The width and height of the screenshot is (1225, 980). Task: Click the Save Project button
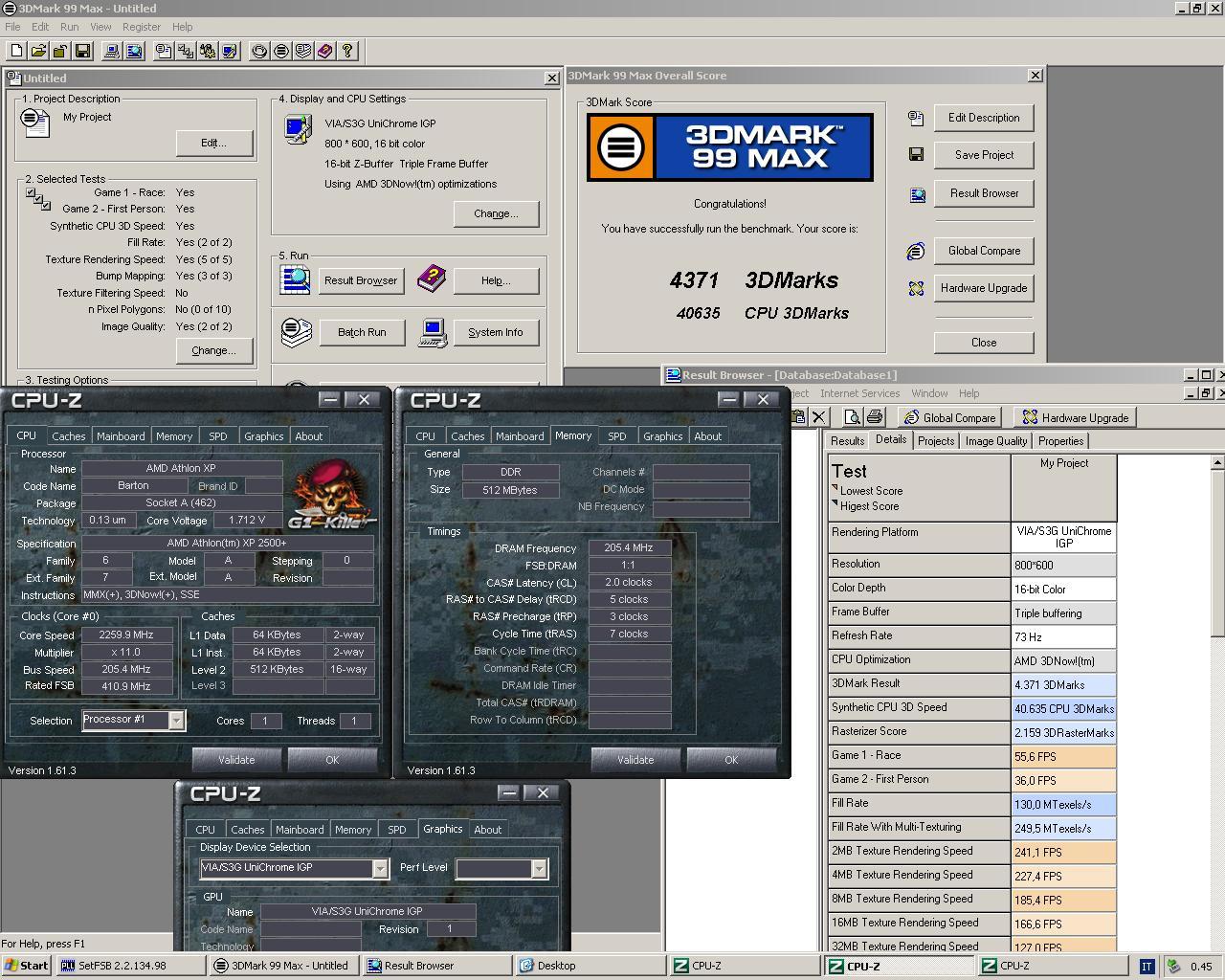point(984,155)
